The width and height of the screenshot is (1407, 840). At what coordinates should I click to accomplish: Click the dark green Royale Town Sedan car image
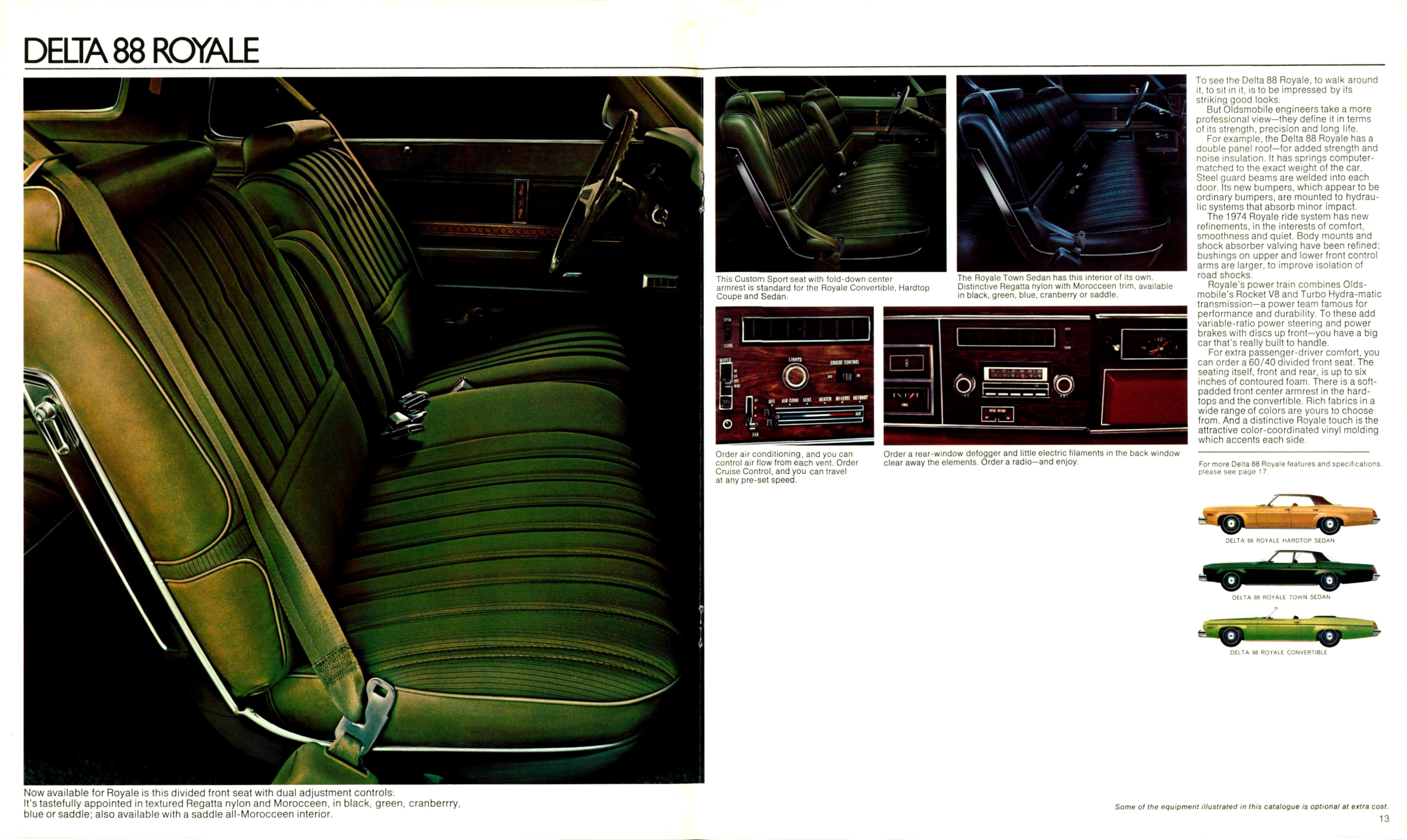tap(1289, 570)
